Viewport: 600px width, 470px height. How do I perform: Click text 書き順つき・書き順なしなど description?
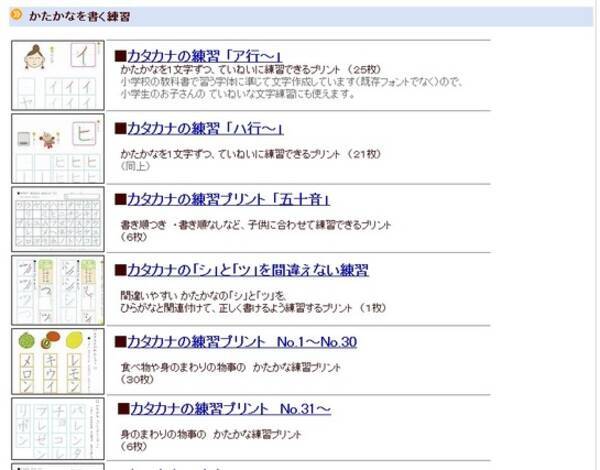pos(256,225)
